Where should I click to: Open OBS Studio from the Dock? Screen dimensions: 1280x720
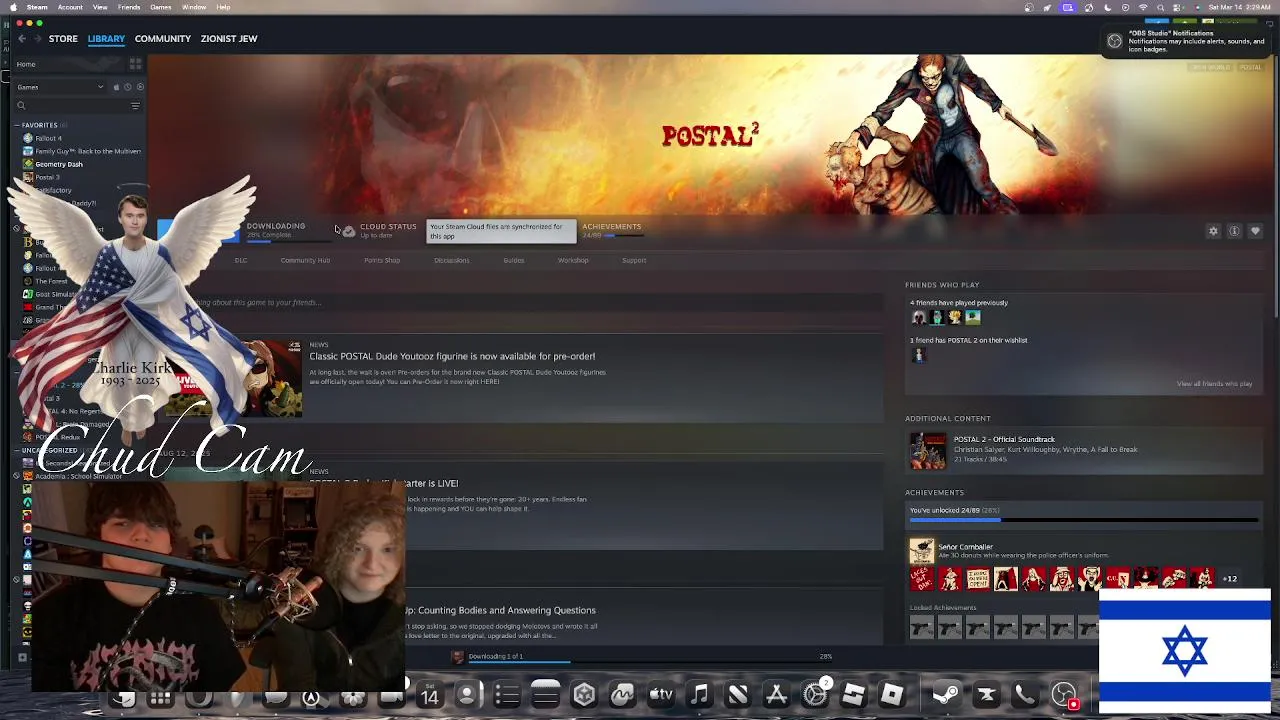coord(1064,693)
